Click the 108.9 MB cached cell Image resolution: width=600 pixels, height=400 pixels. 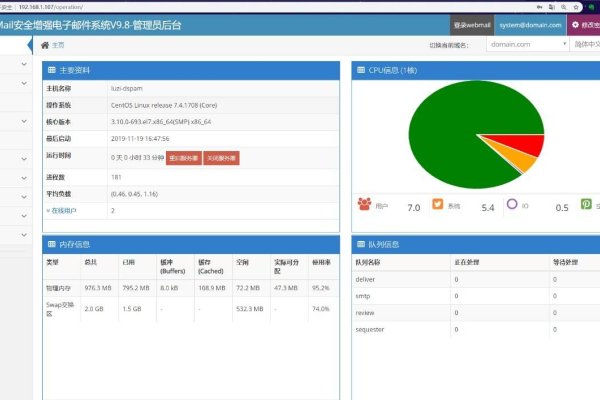[212, 288]
